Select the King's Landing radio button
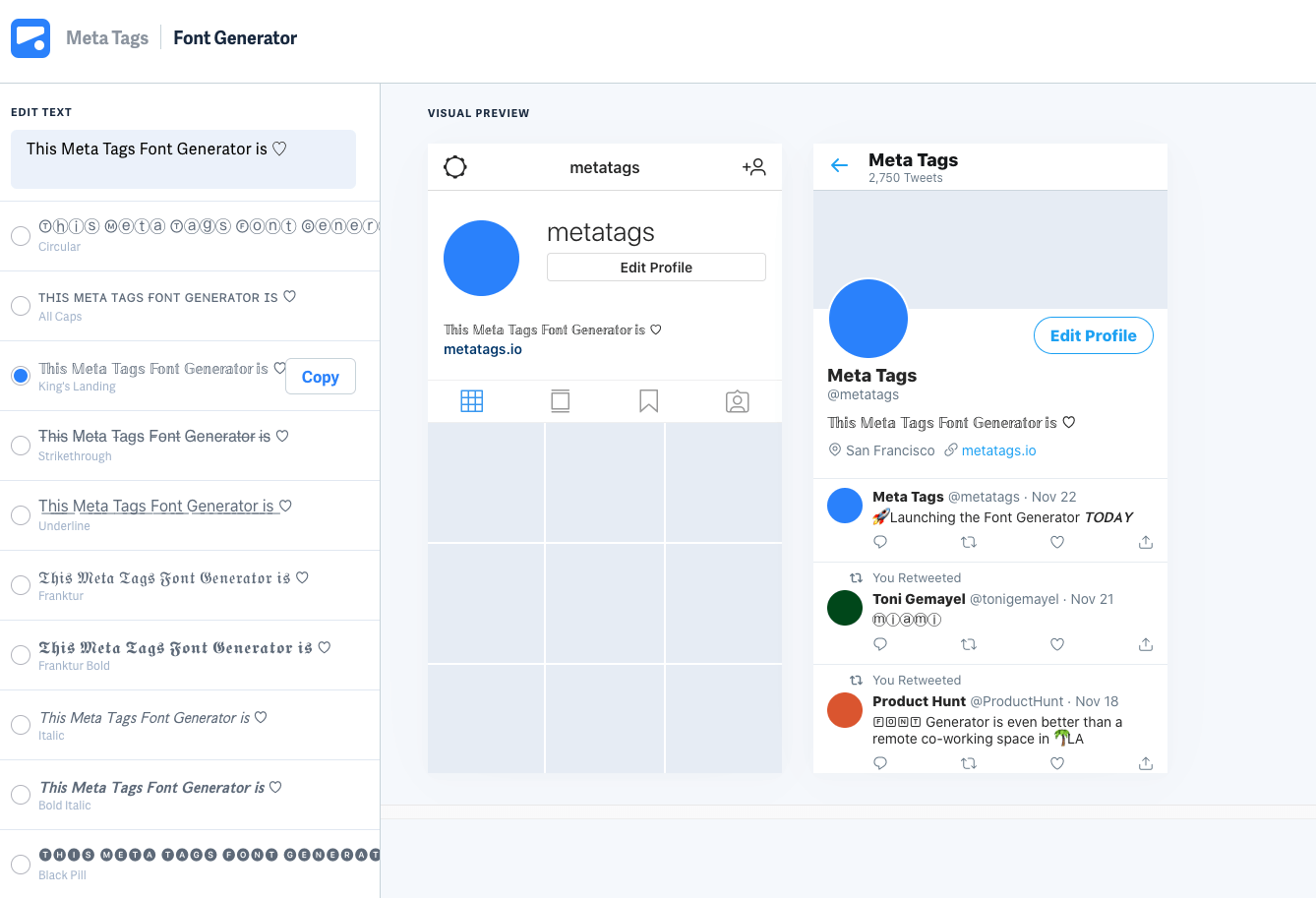Screen dimensions: 1316x898 click(21, 376)
